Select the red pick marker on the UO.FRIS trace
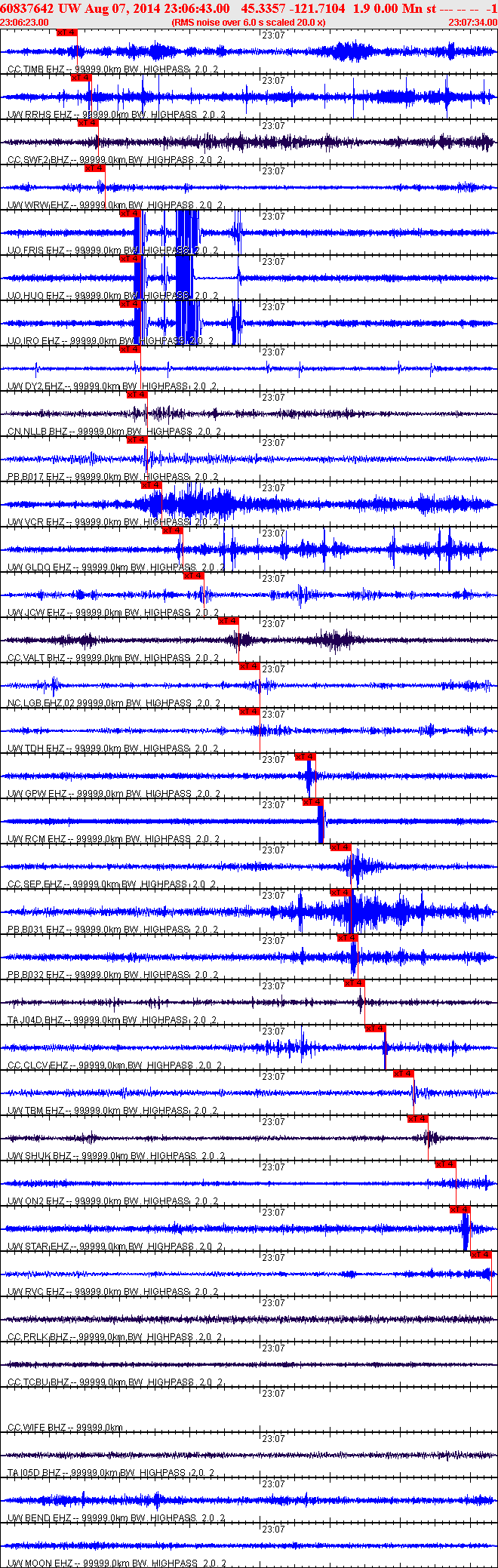 (x=131, y=214)
